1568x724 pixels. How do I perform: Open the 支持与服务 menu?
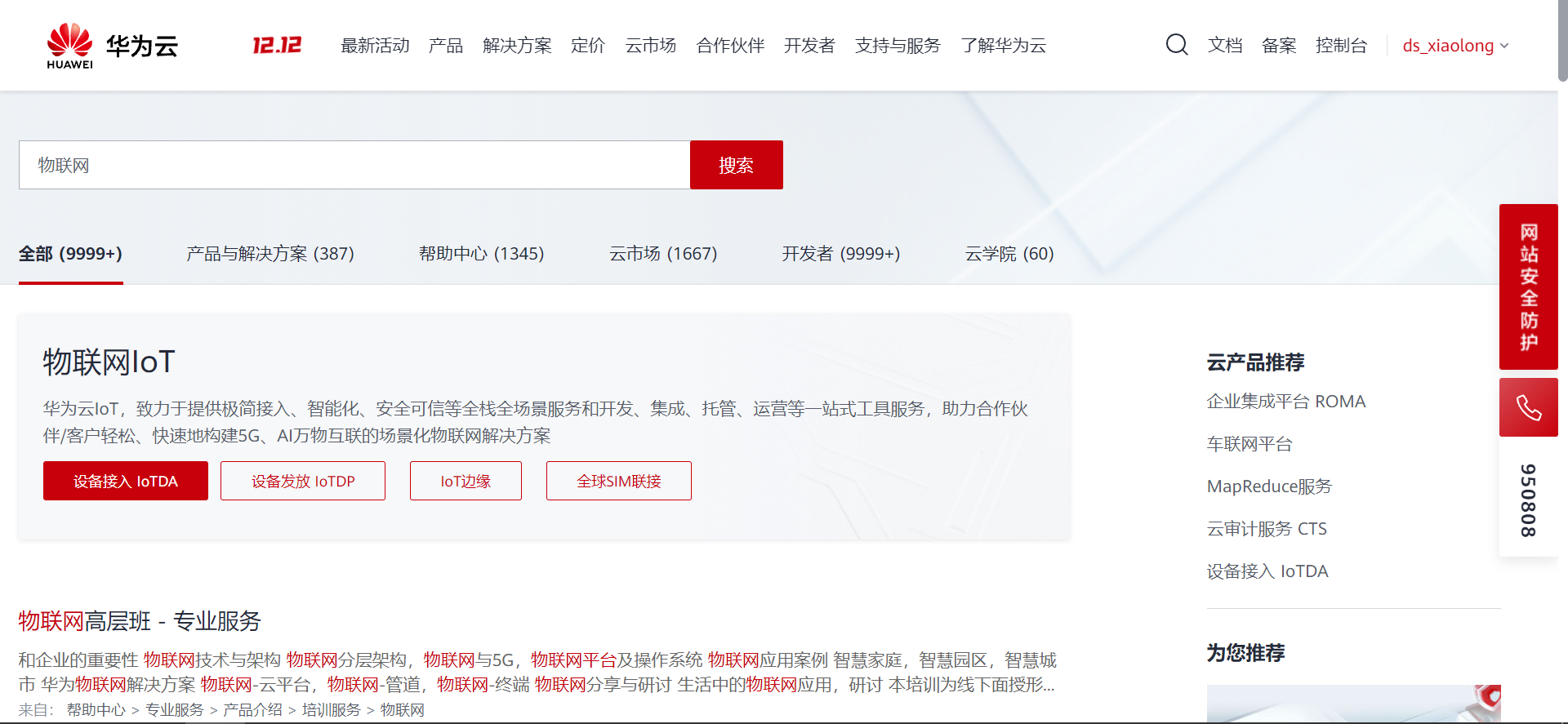click(x=898, y=46)
